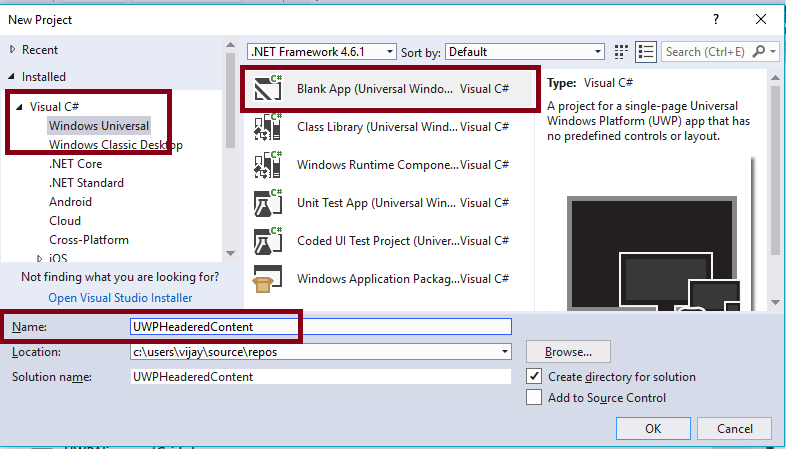Click the search magnifier icon
The height and width of the screenshot is (449, 786).
[759, 51]
